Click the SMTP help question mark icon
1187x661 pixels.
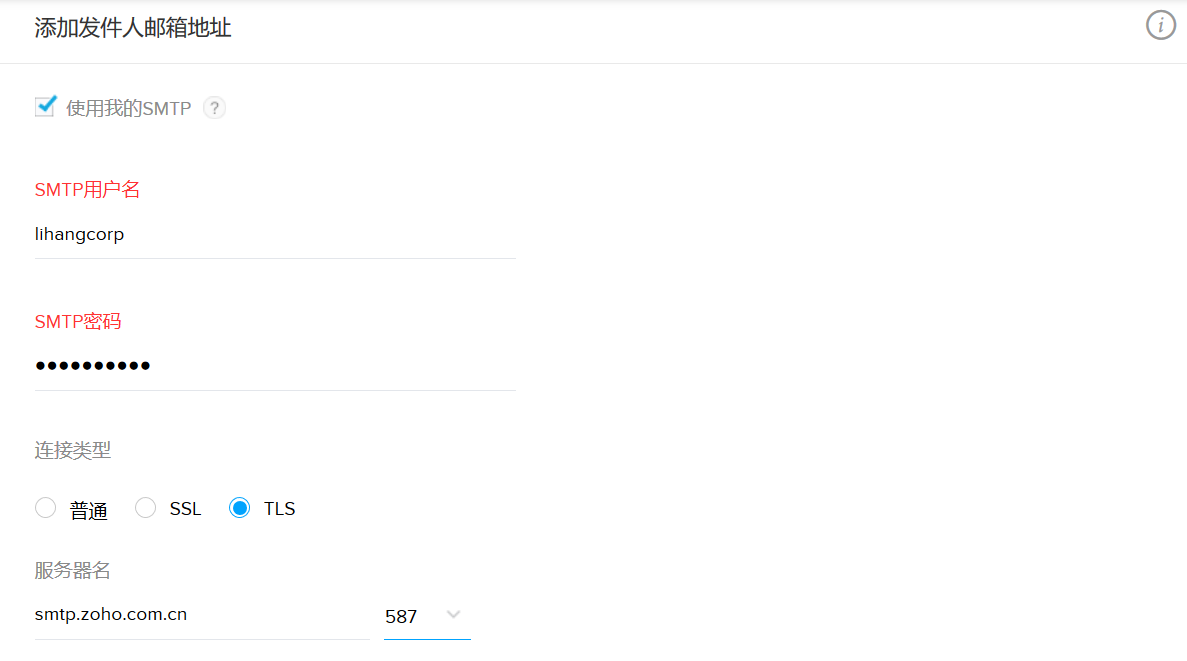pyautogui.click(x=214, y=108)
